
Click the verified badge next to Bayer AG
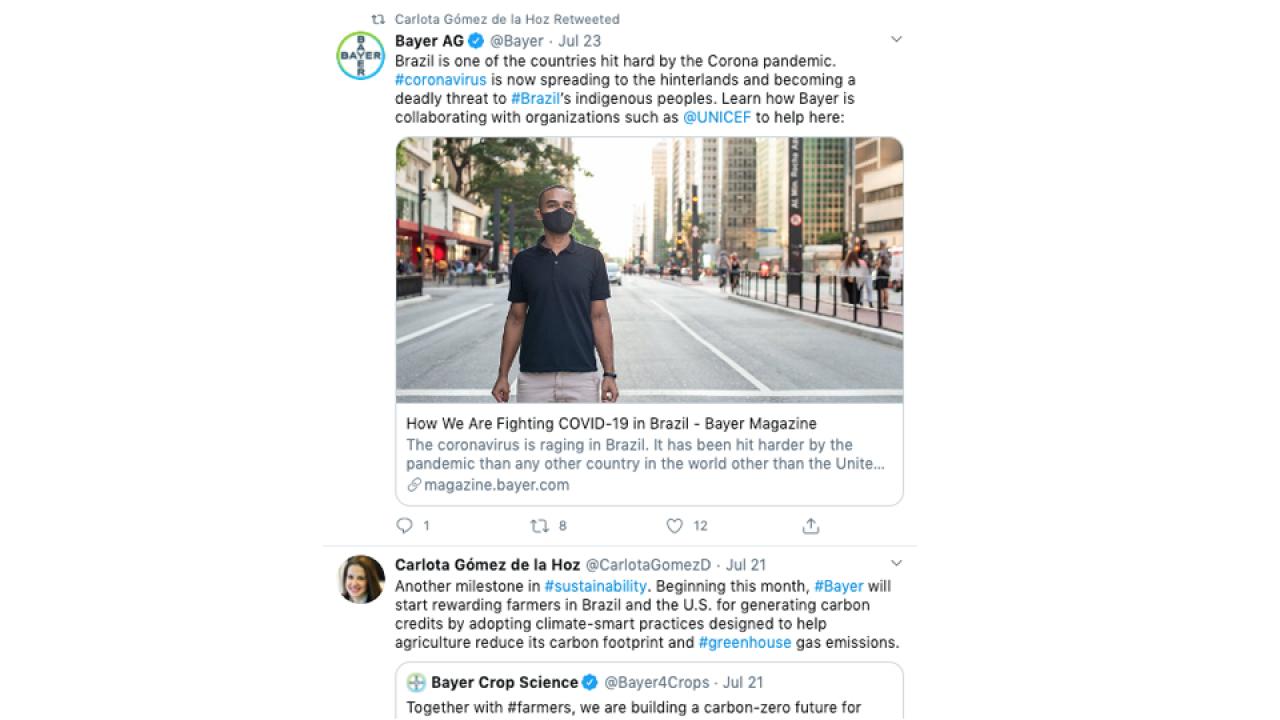pyautogui.click(x=476, y=41)
